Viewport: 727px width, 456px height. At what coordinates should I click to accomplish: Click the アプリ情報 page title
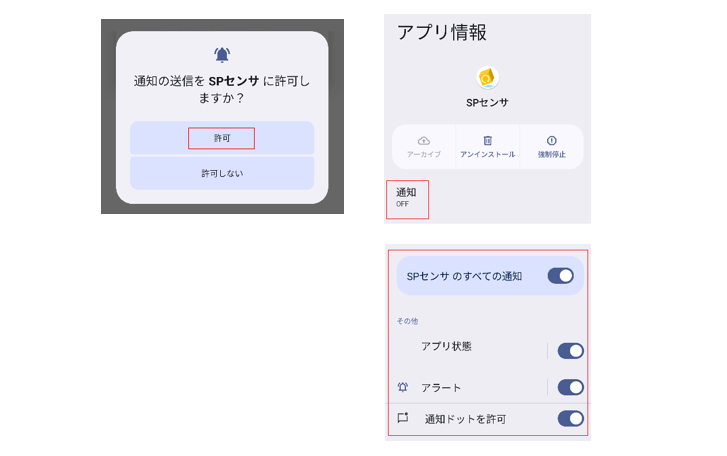tap(442, 32)
